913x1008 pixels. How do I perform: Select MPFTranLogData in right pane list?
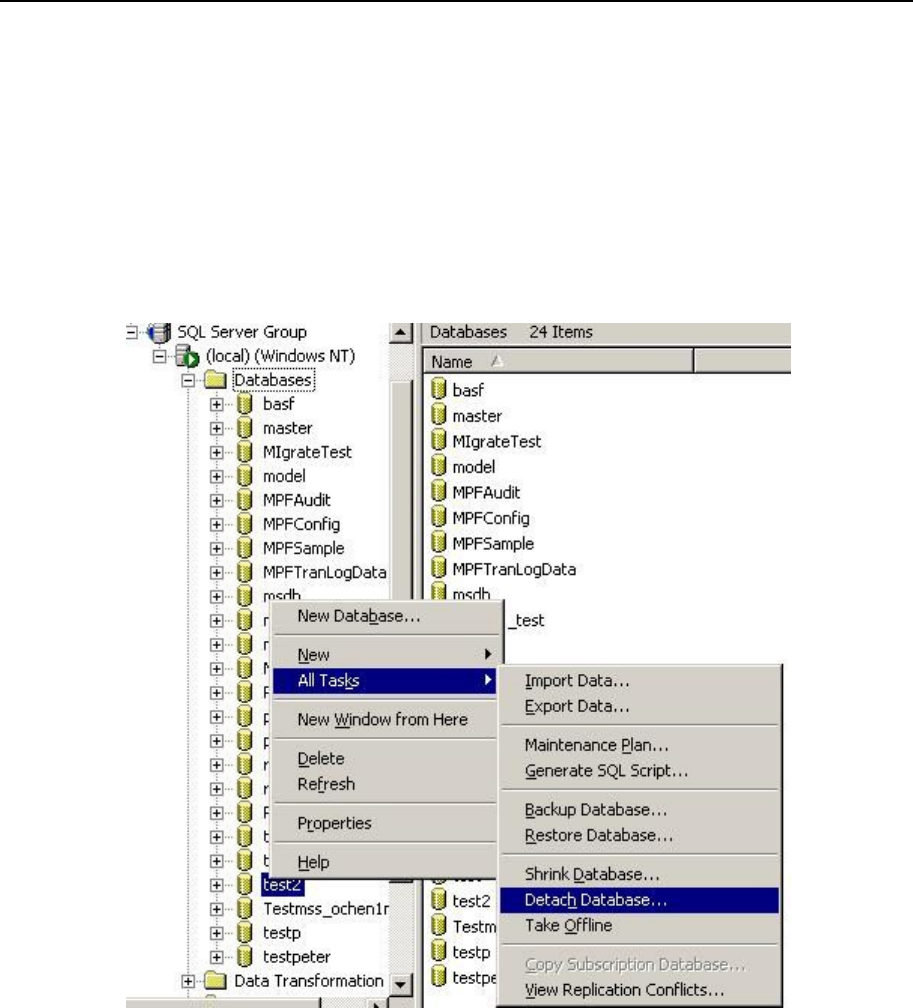(x=514, y=570)
